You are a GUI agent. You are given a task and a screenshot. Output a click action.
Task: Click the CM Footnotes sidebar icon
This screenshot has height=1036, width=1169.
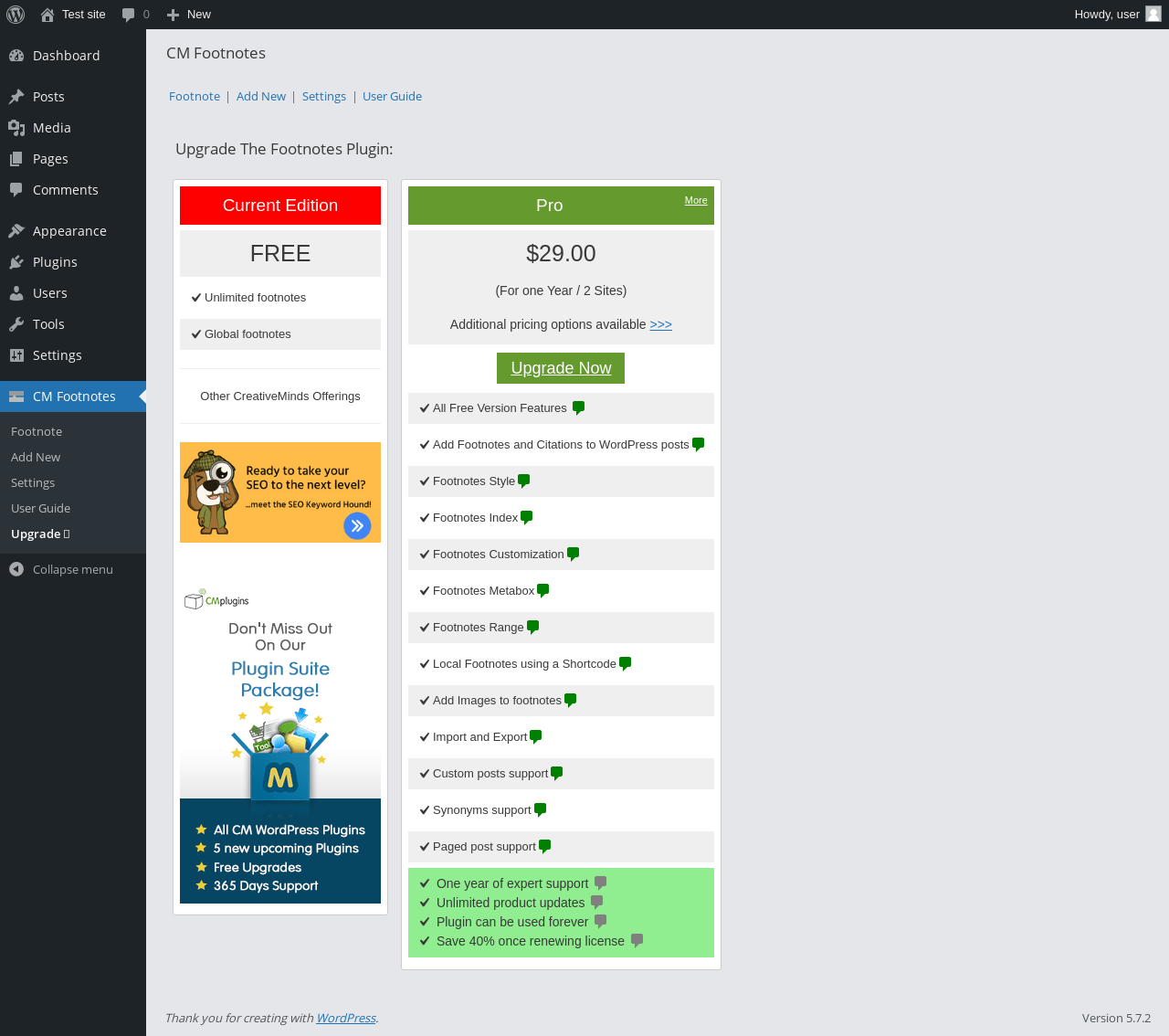click(16, 396)
